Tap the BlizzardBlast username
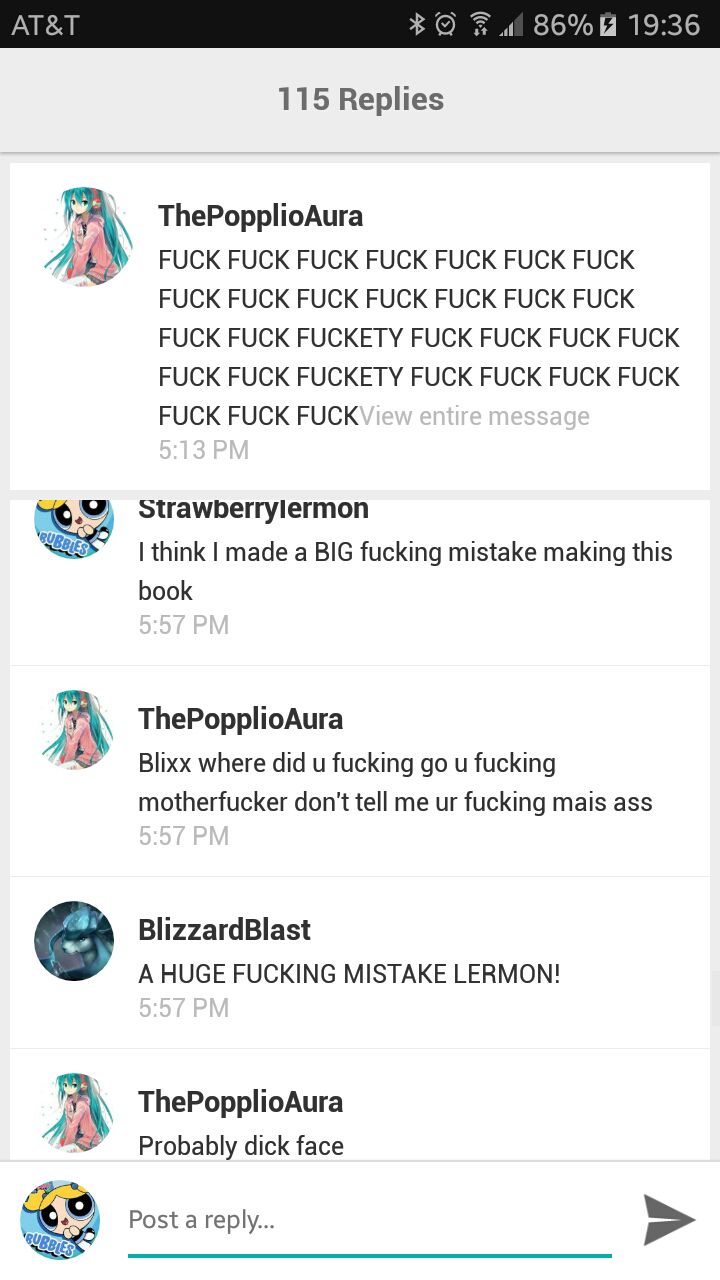 pyautogui.click(x=224, y=930)
